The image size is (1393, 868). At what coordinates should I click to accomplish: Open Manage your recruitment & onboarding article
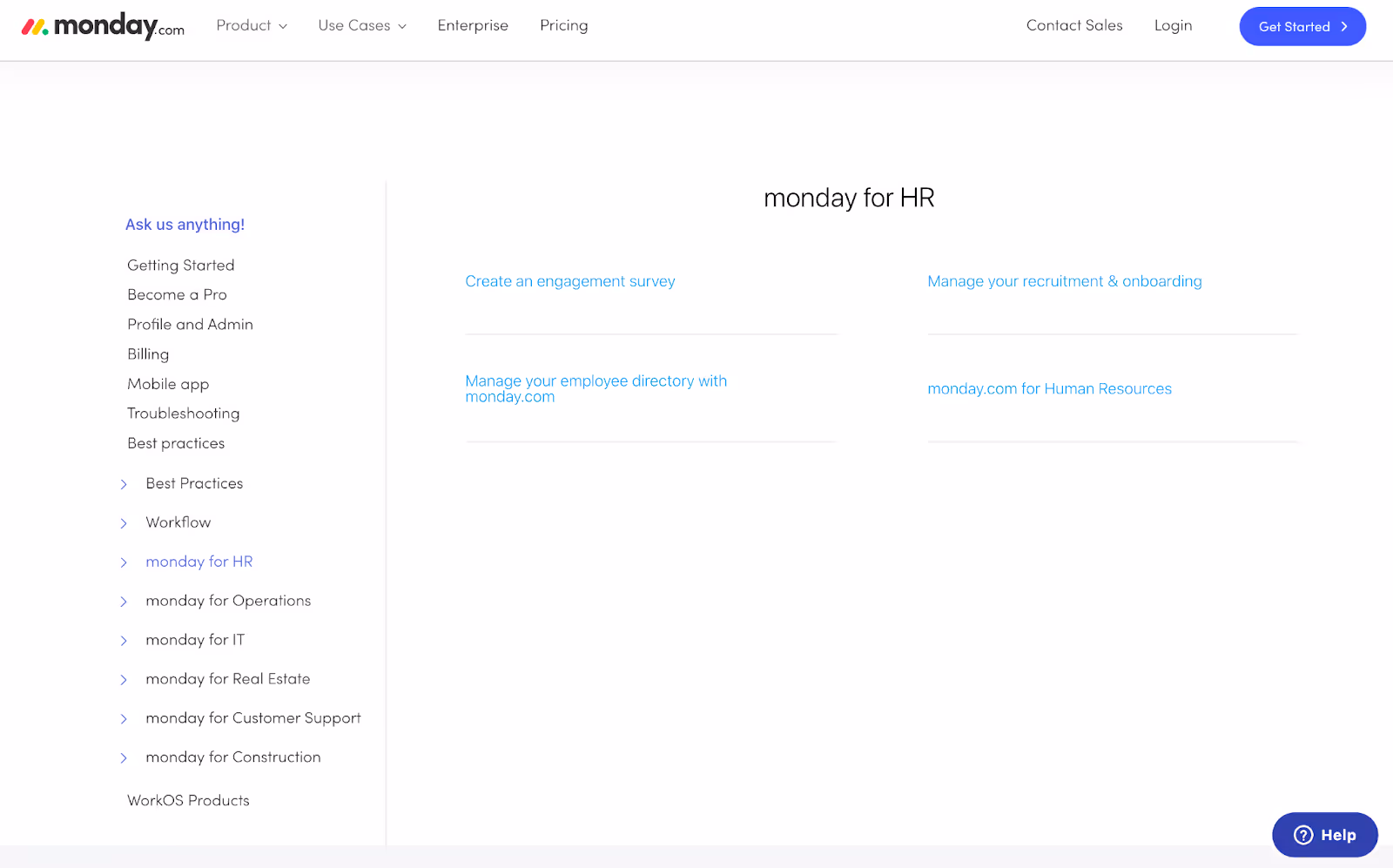click(1065, 281)
